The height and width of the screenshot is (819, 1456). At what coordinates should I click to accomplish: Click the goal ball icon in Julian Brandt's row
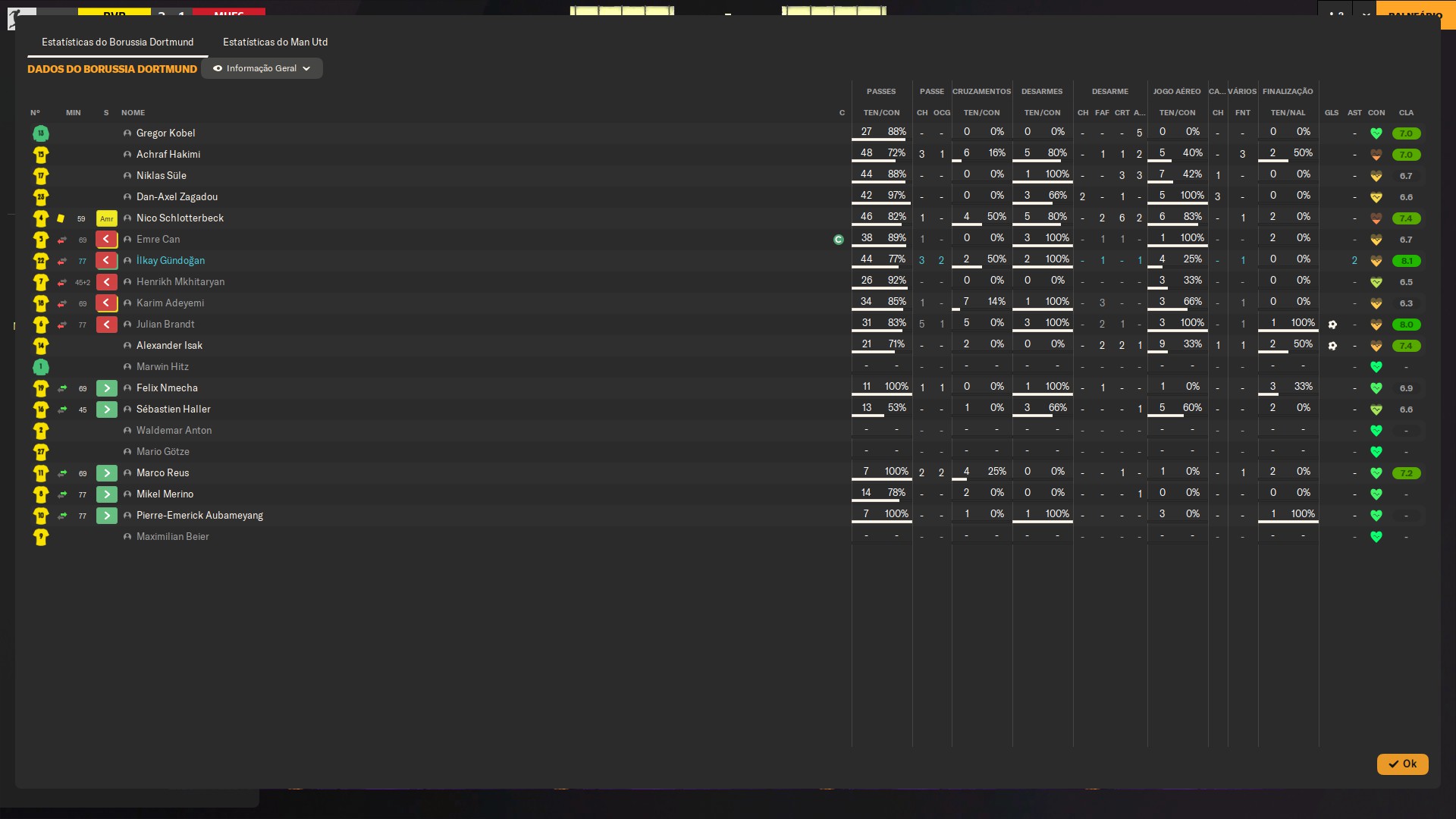[1332, 325]
